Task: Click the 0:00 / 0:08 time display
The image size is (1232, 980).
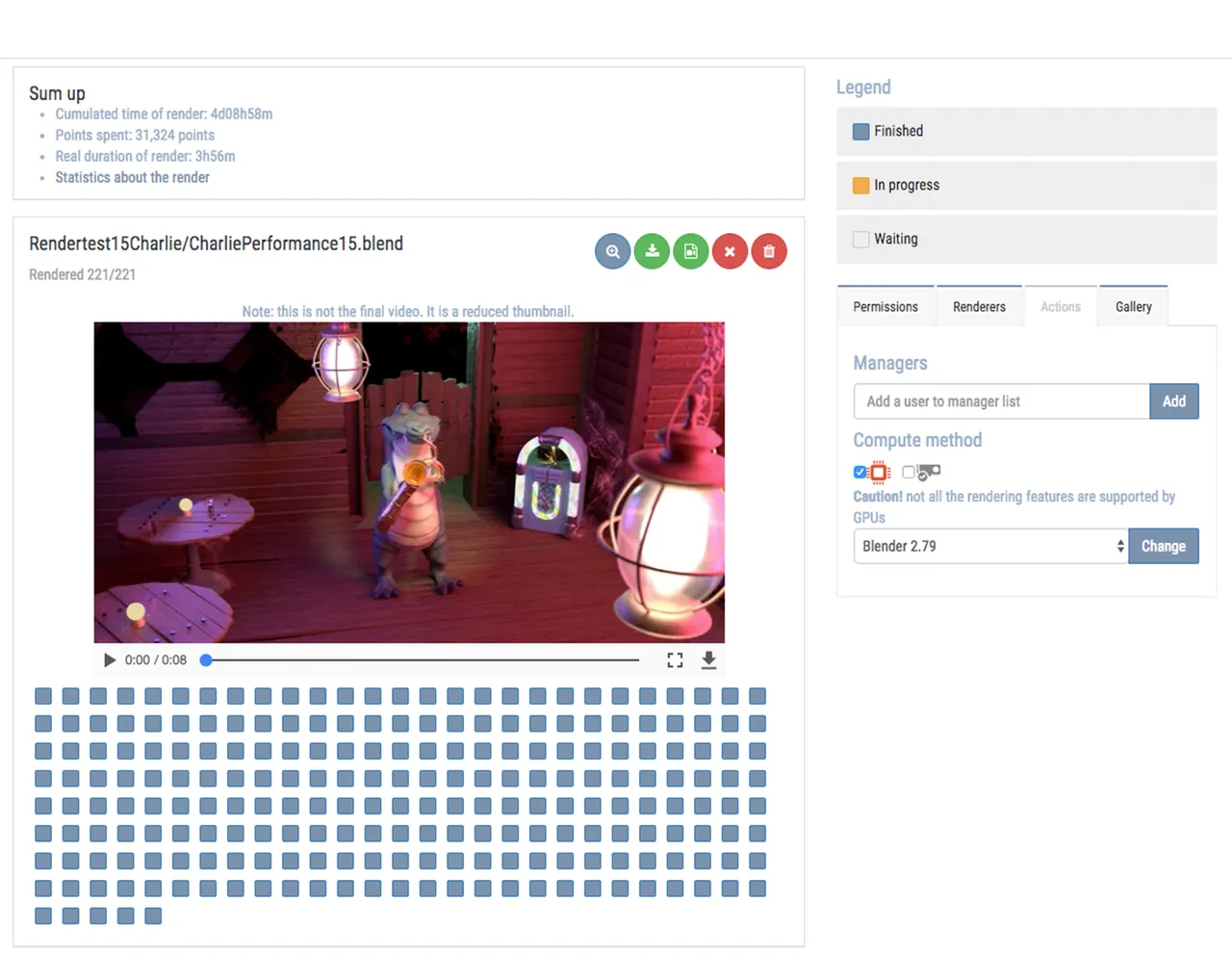Action: point(156,659)
